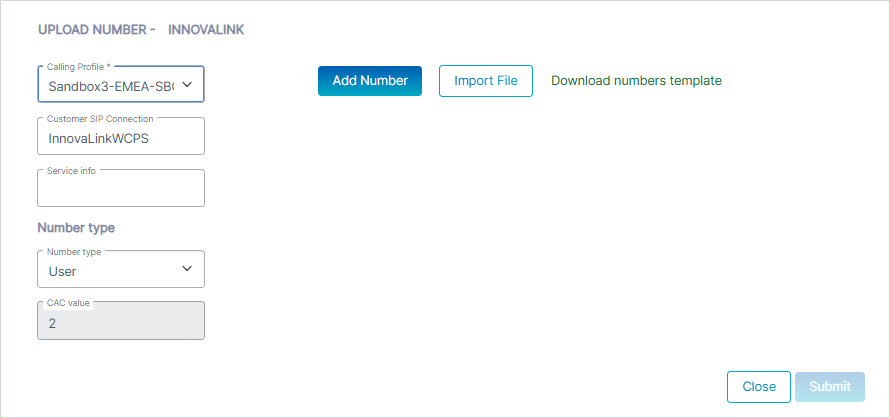
Task: Click the Import File button
Action: point(485,81)
